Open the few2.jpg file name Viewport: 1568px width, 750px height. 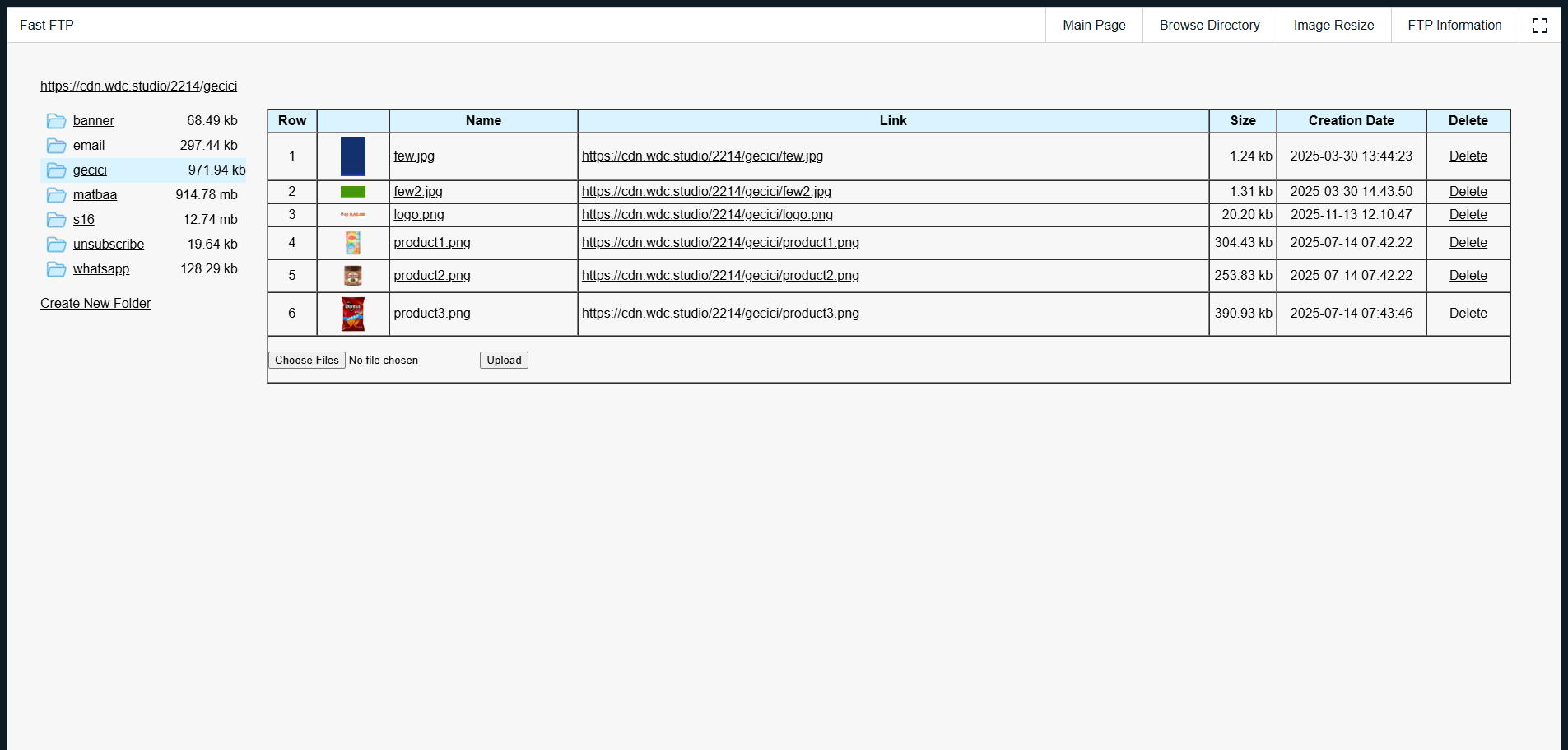(x=418, y=191)
